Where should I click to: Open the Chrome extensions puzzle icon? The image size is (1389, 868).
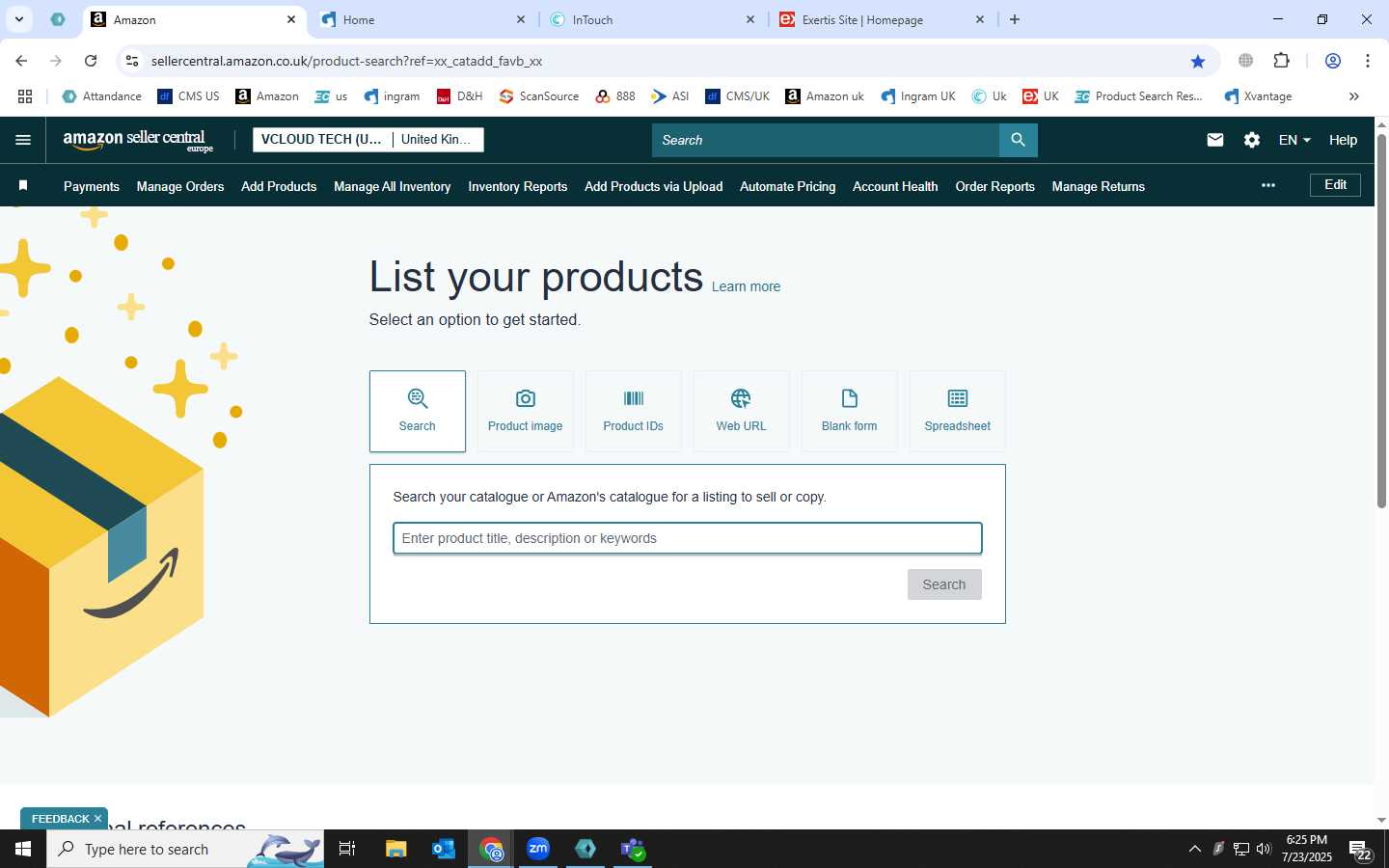click(1281, 61)
